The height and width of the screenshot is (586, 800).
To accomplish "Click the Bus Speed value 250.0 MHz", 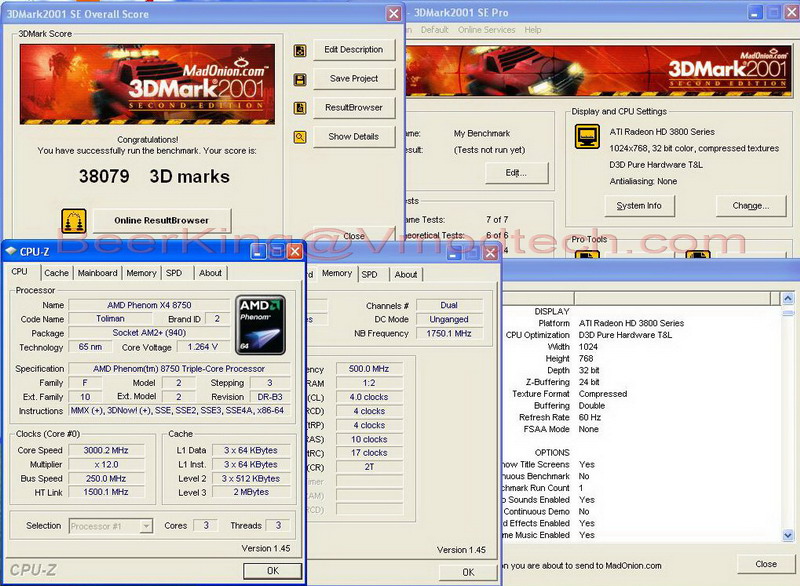I will point(106,478).
